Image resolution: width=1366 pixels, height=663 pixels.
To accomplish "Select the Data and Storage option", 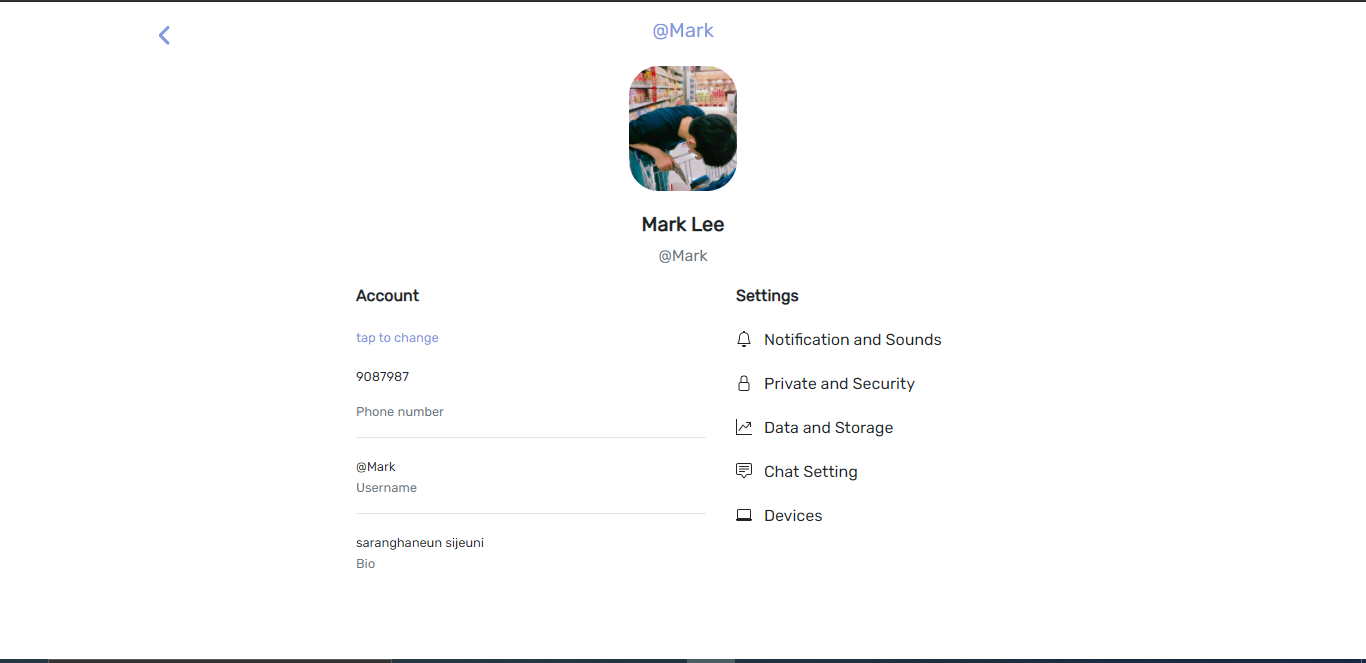I will click(x=828, y=427).
